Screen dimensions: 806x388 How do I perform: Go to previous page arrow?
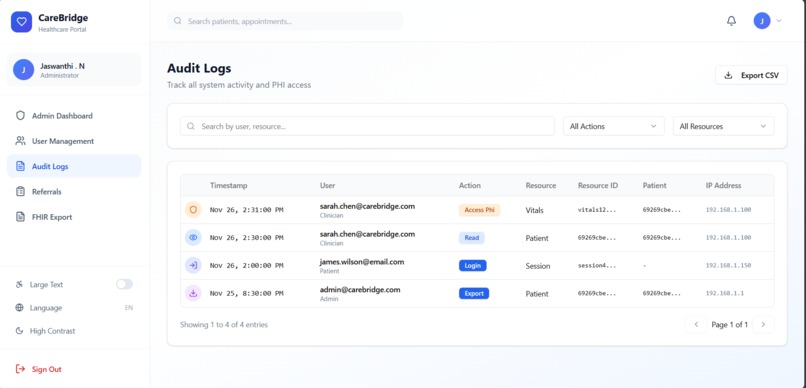[x=696, y=324]
